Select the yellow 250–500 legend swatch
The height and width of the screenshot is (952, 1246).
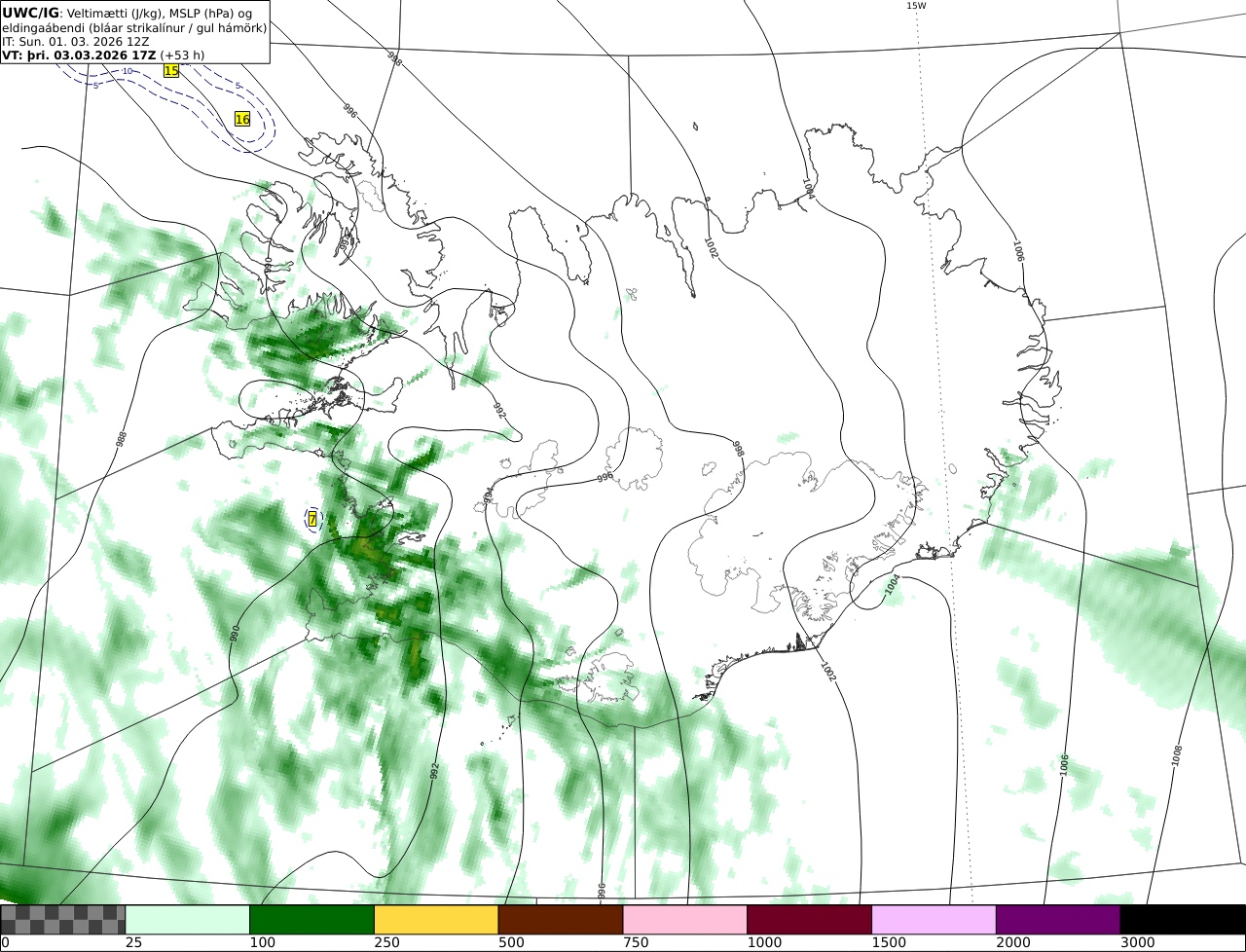point(436,919)
